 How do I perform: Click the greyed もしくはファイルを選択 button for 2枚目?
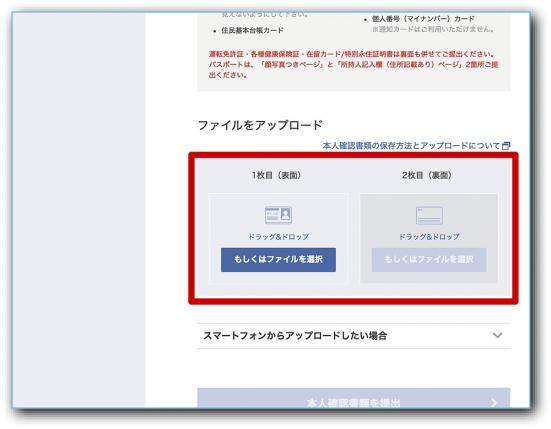point(429,260)
